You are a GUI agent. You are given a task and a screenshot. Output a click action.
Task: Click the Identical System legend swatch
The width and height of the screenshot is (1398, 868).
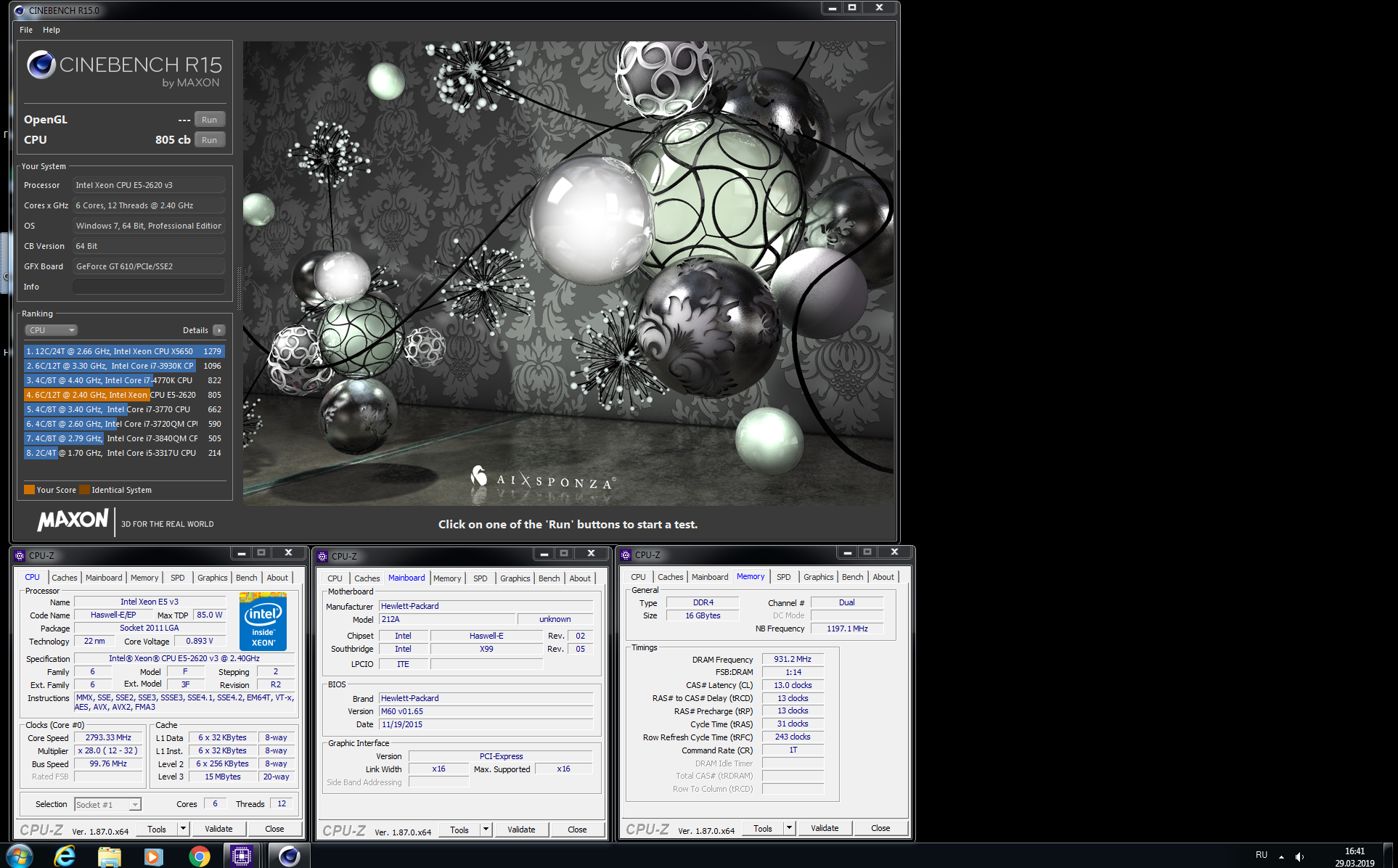85,490
